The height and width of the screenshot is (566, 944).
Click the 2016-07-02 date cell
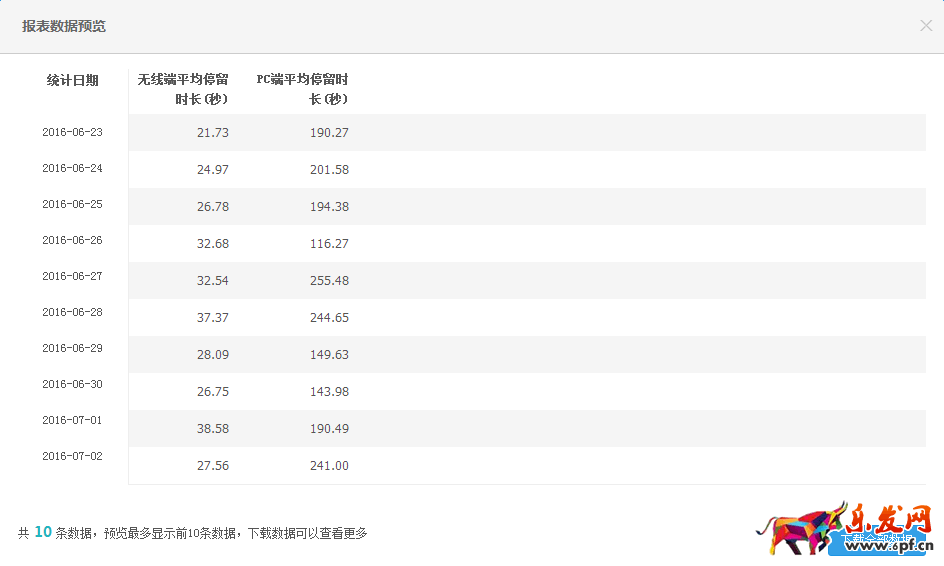pyautogui.click(x=72, y=456)
